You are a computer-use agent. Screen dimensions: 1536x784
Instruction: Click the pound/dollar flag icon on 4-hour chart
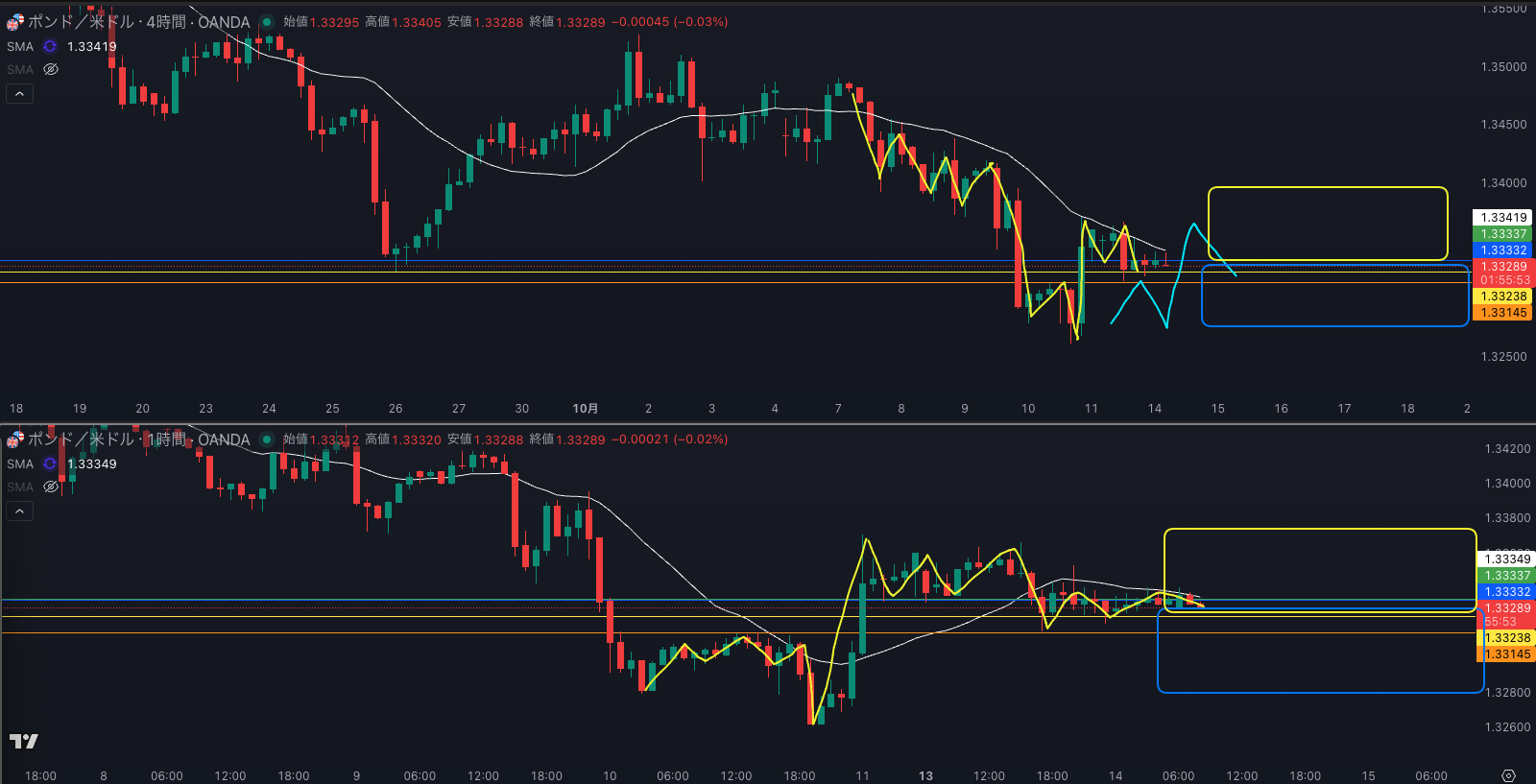point(15,21)
